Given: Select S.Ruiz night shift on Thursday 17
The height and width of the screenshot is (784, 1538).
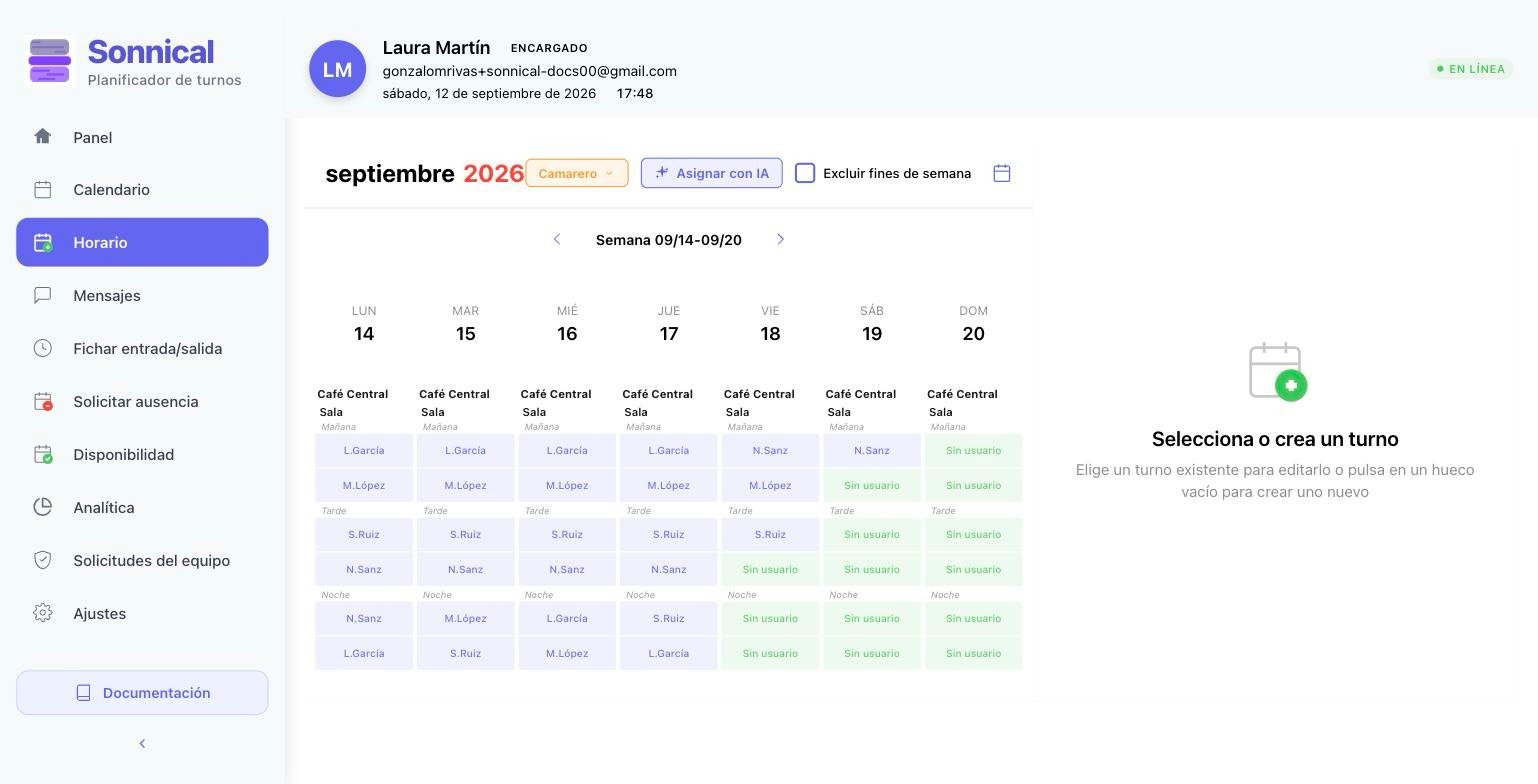Looking at the screenshot, I should [x=668, y=618].
